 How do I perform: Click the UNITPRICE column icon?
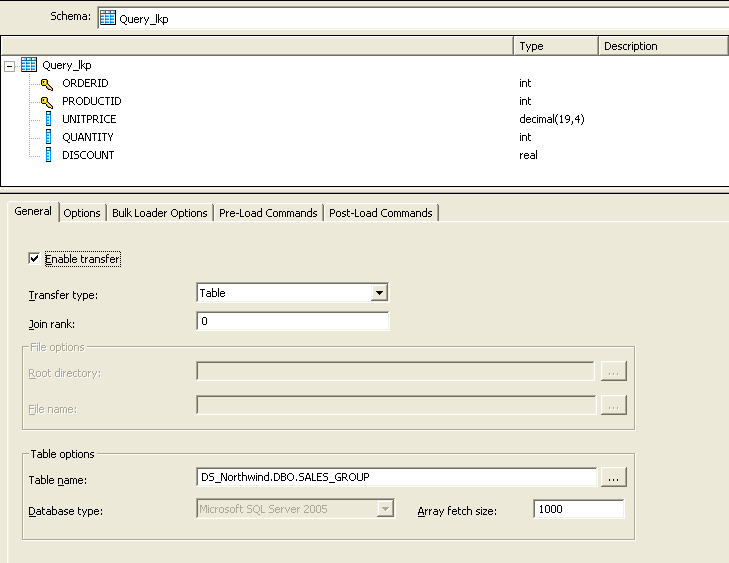[48, 119]
